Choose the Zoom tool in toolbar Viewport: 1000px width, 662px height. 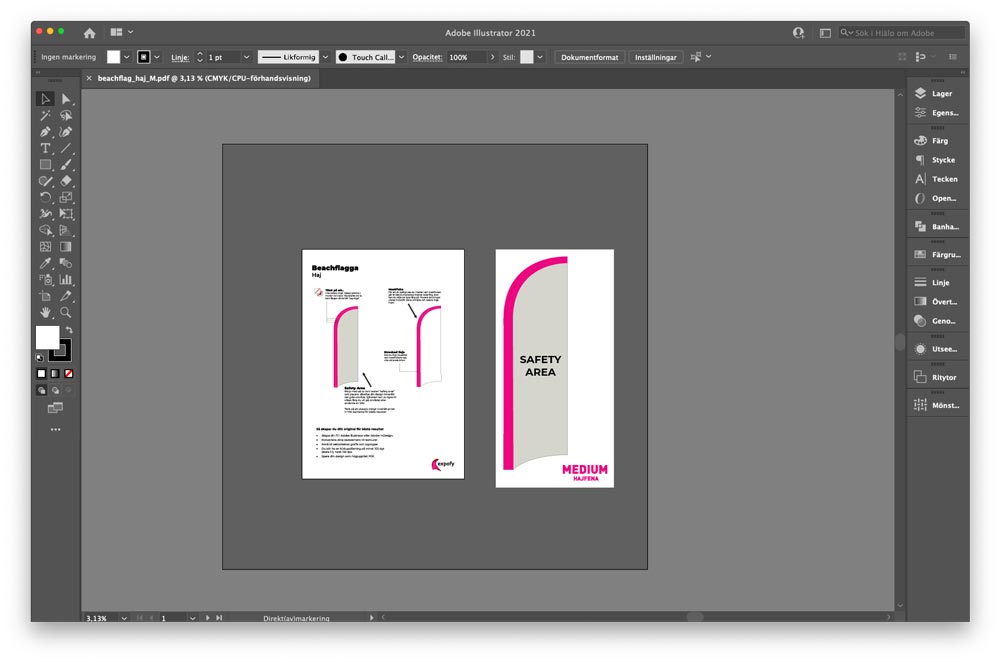[x=66, y=312]
